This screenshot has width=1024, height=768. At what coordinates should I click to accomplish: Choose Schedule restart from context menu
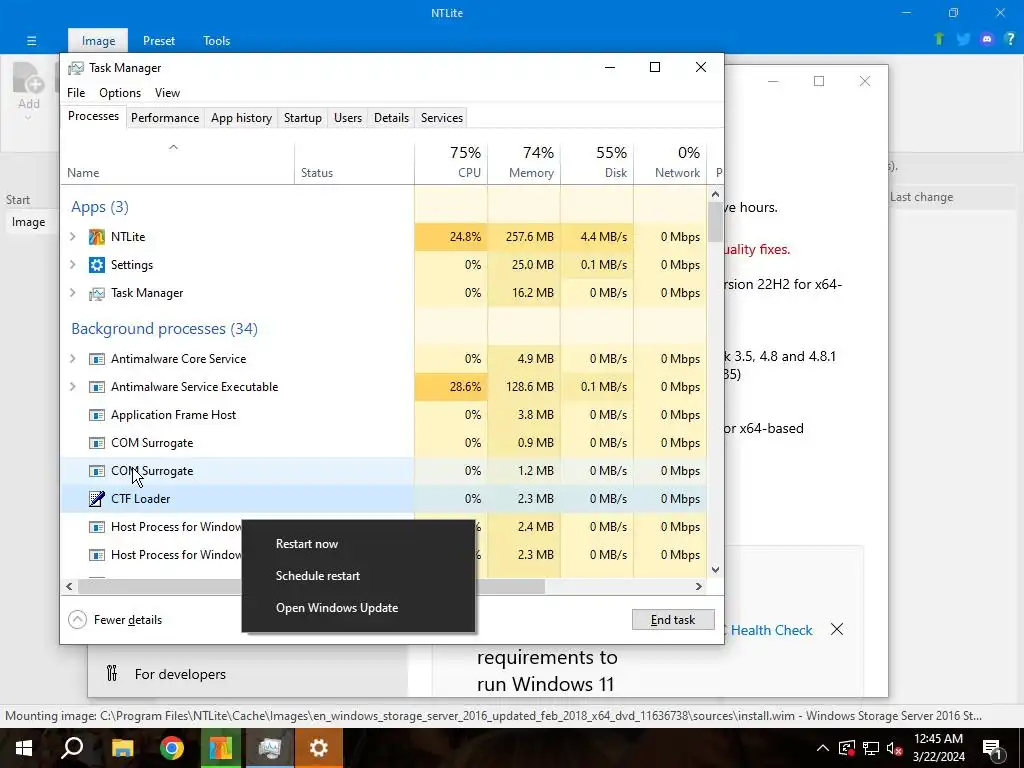click(x=358, y=576)
